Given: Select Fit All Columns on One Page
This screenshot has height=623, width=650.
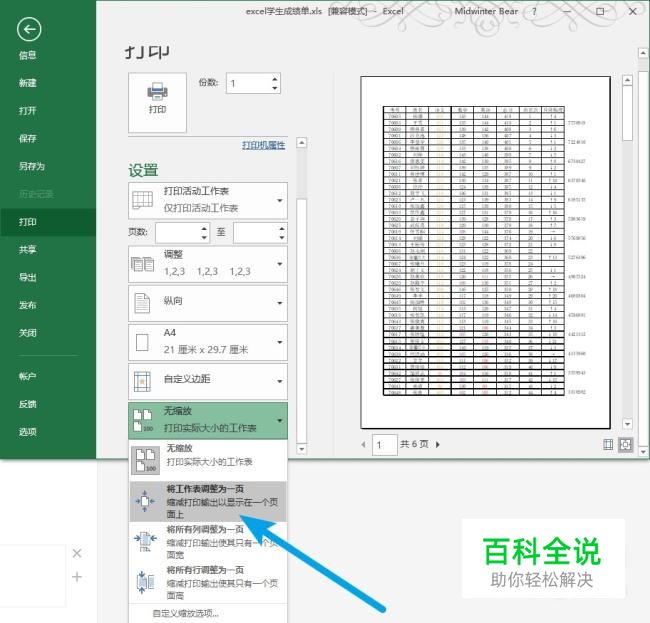Looking at the screenshot, I should [x=208, y=542].
